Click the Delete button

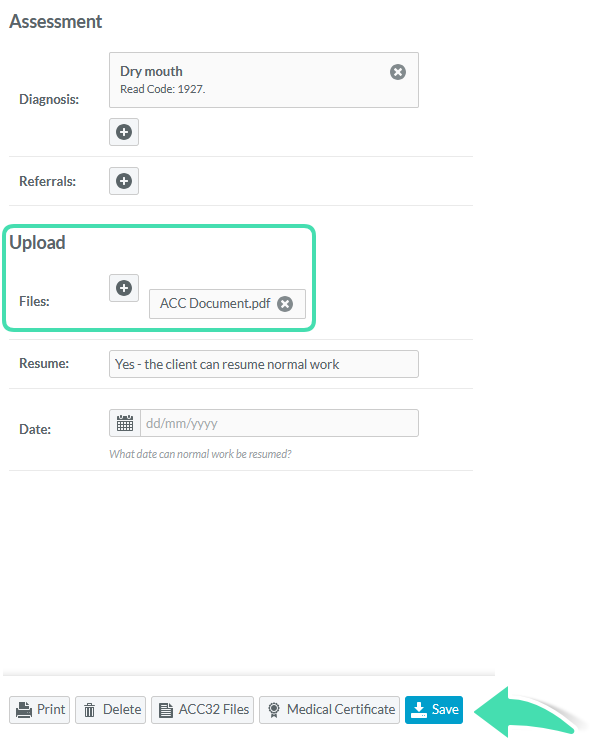pos(110,710)
